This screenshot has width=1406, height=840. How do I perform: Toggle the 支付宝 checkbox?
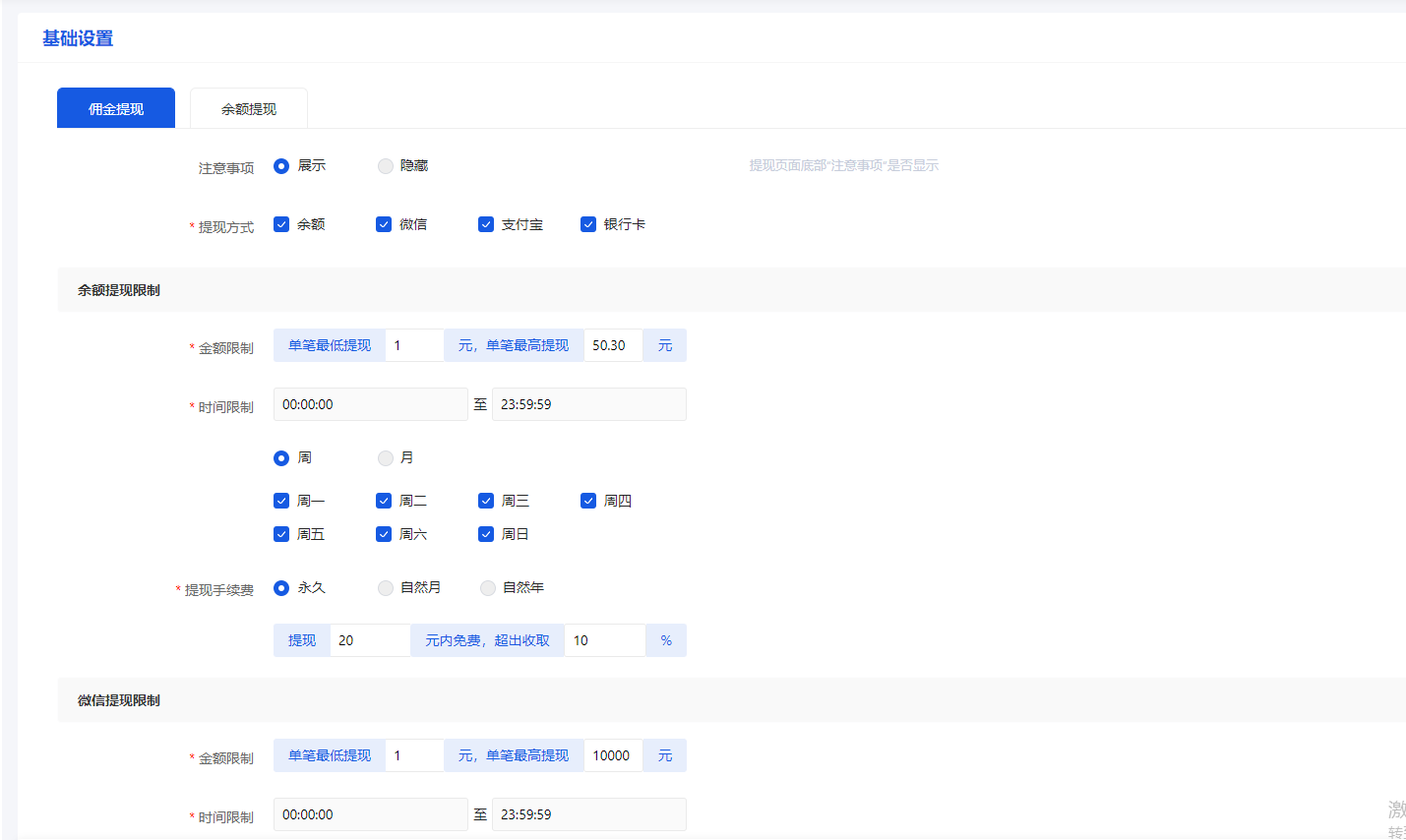point(486,224)
